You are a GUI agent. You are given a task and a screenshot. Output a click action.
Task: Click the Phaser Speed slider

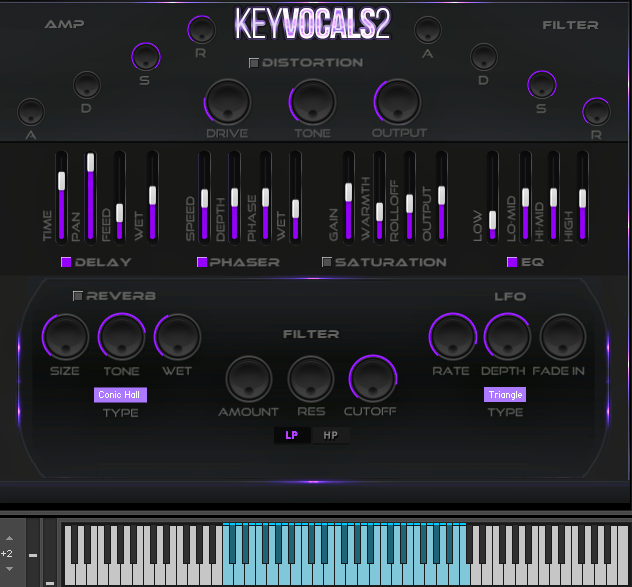coord(204,198)
